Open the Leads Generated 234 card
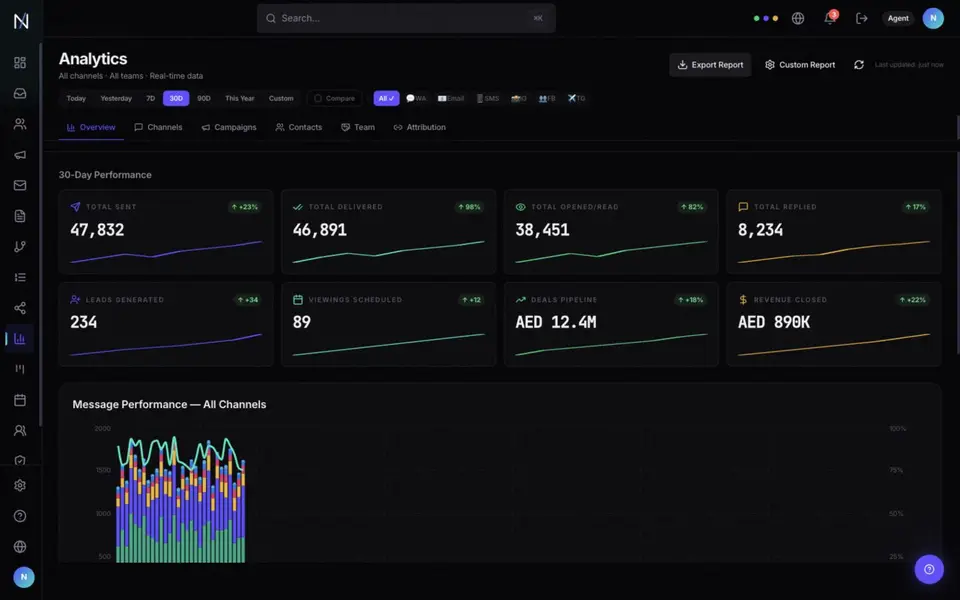Screen dimensions: 960x600 click(166, 324)
